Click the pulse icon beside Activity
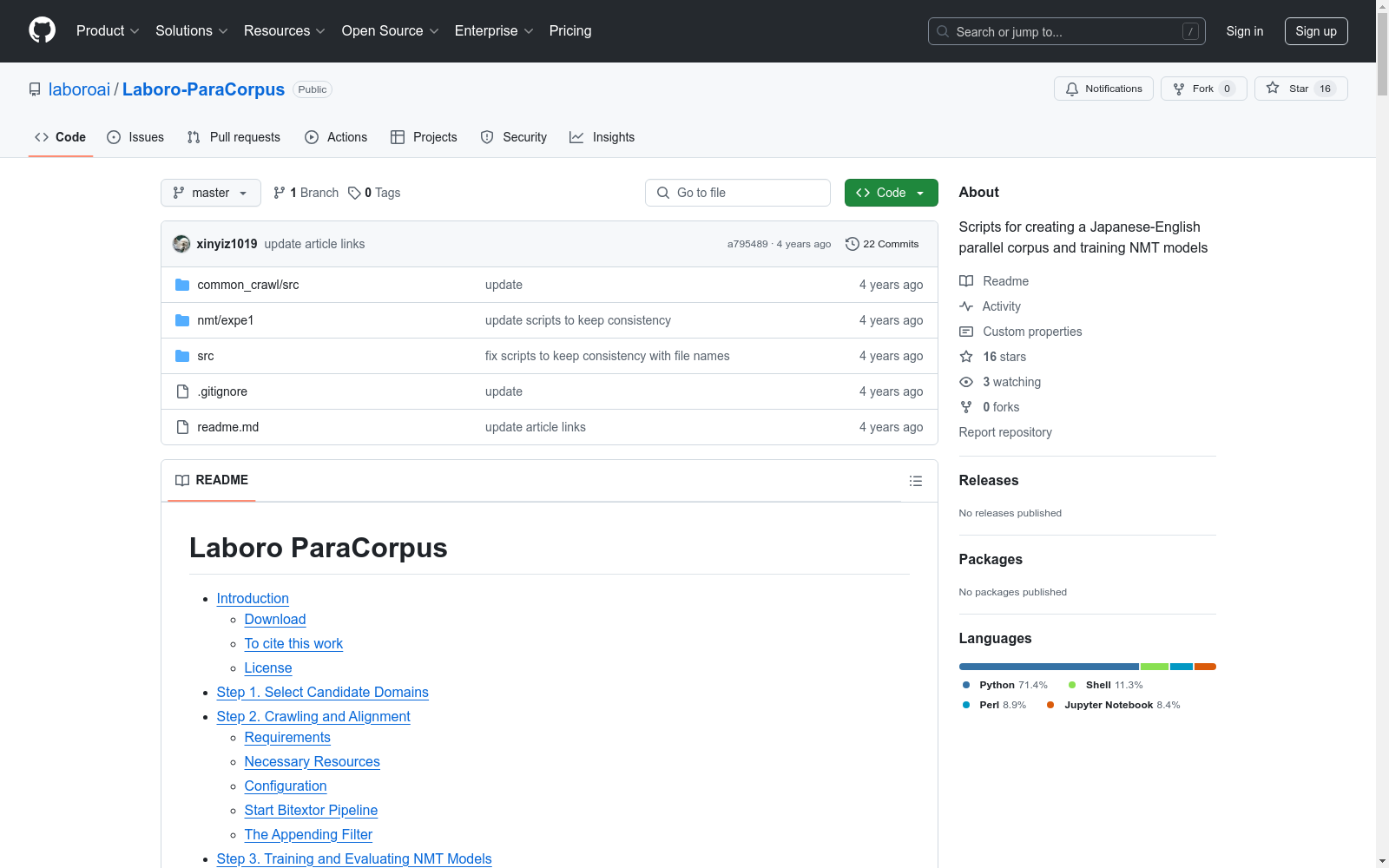Viewport: 1389px width, 868px height. click(x=966, y=306)
